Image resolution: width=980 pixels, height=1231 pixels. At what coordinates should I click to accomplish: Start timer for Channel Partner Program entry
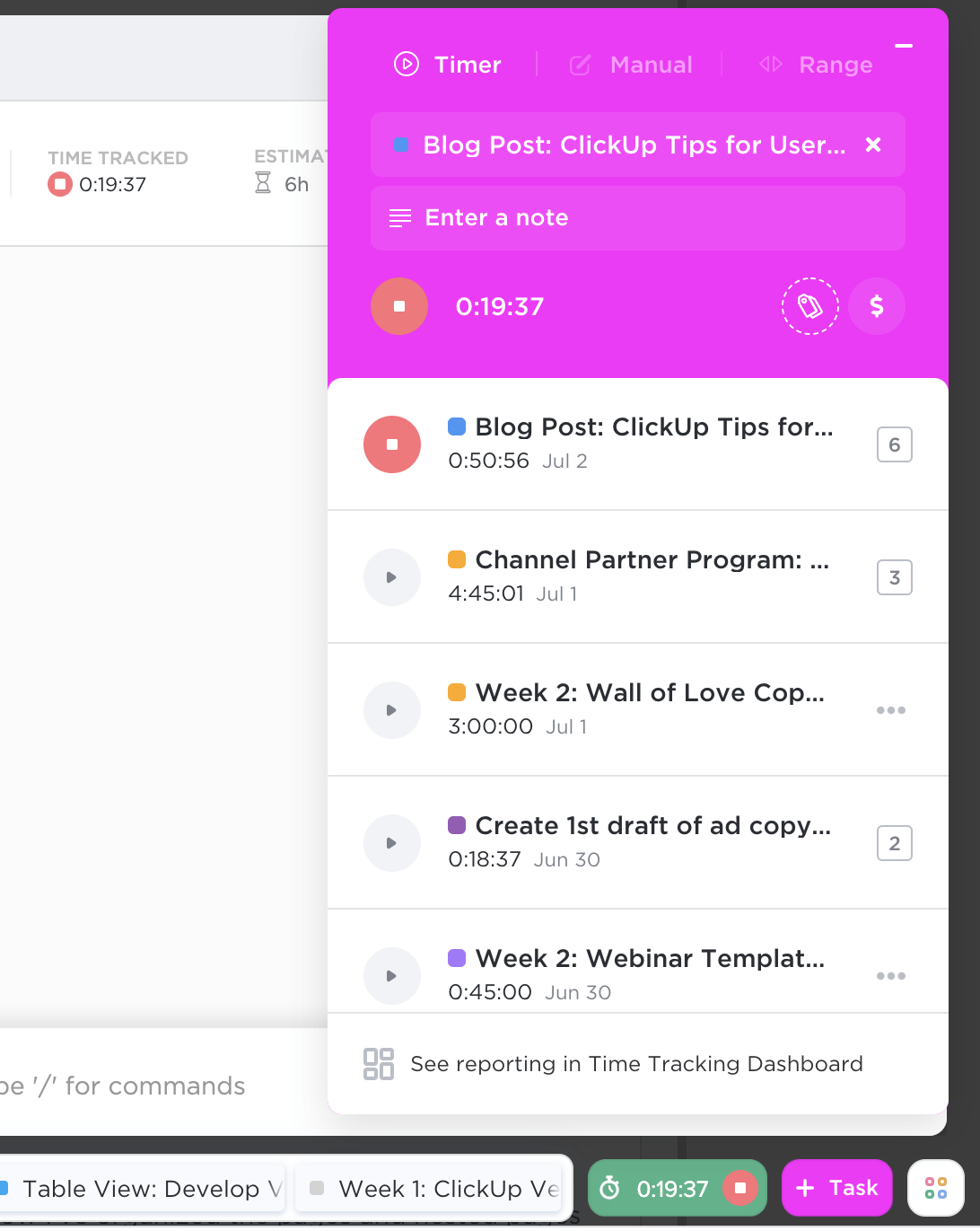(x=392, y=577)
